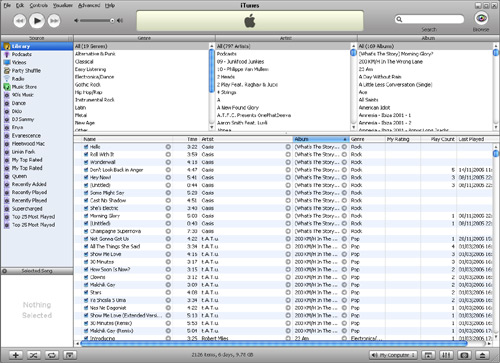Sort songs by Time column header
This screenshot has width=500, height=363.
pos(186,139)
